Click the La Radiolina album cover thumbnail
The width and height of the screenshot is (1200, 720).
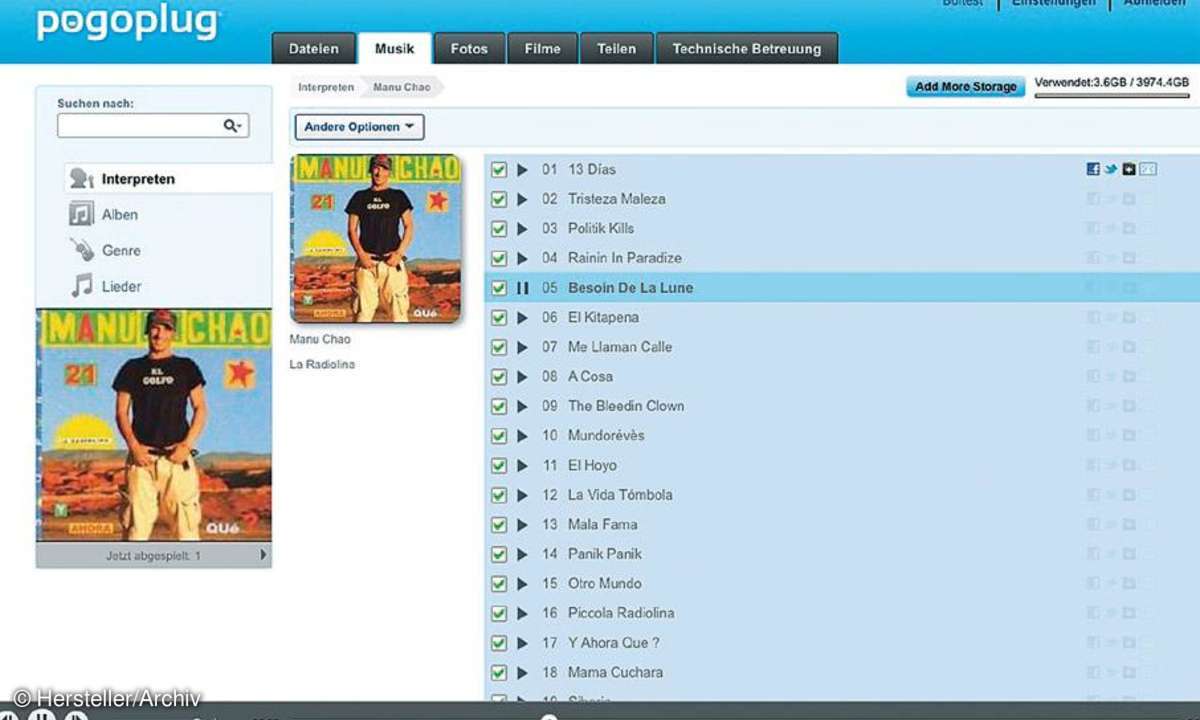point(375,238)
